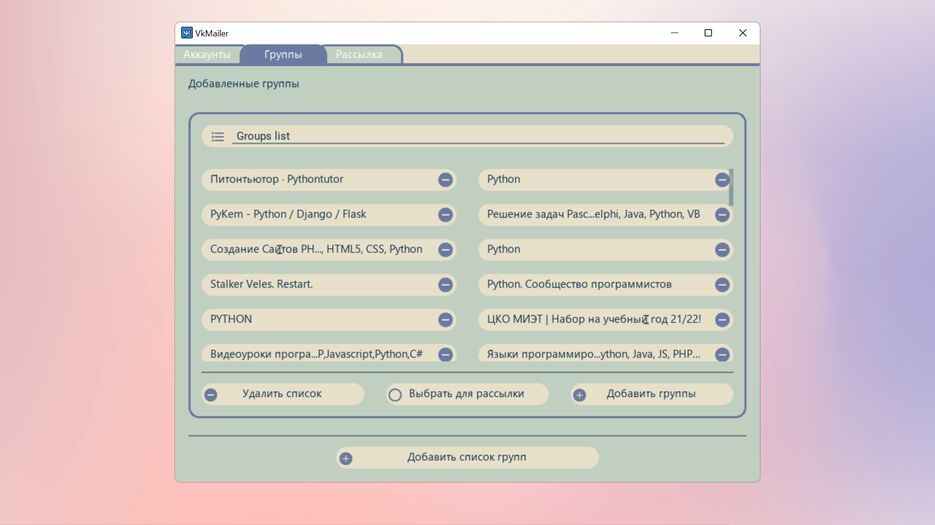Click the minus icon on Удалить список
Image resolution: width=935 pixels, height=525 pixels.
210,394
